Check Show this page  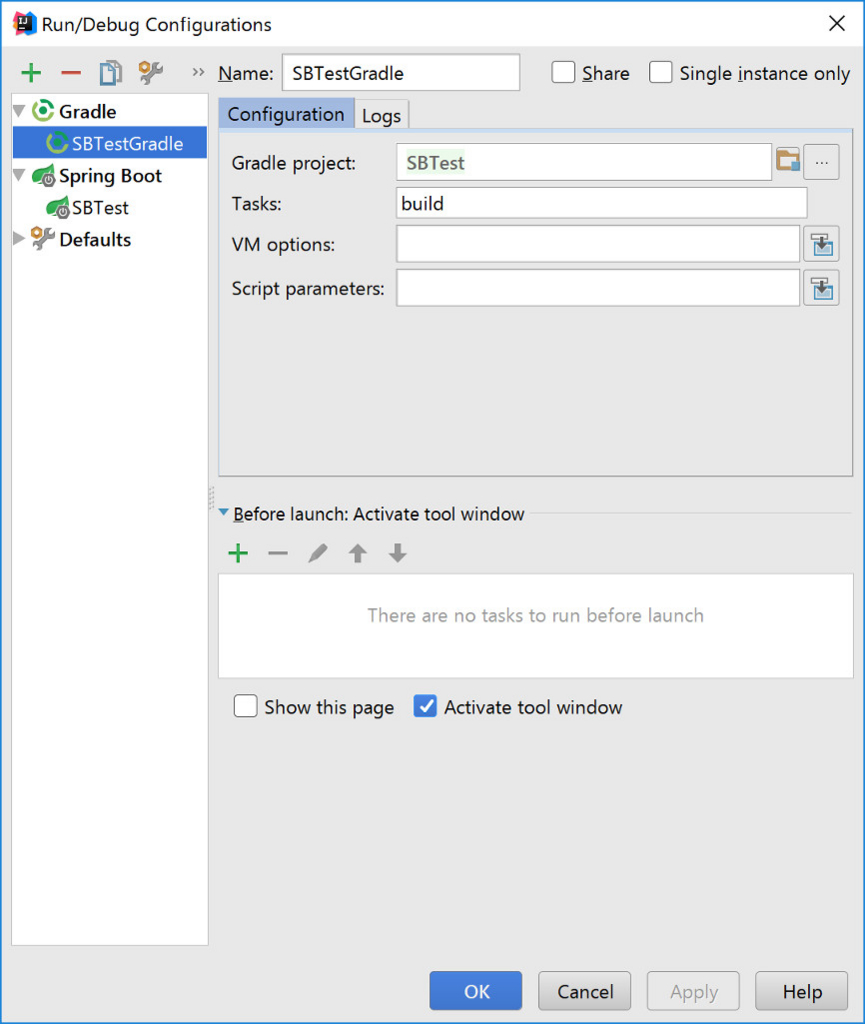(245, 706)
